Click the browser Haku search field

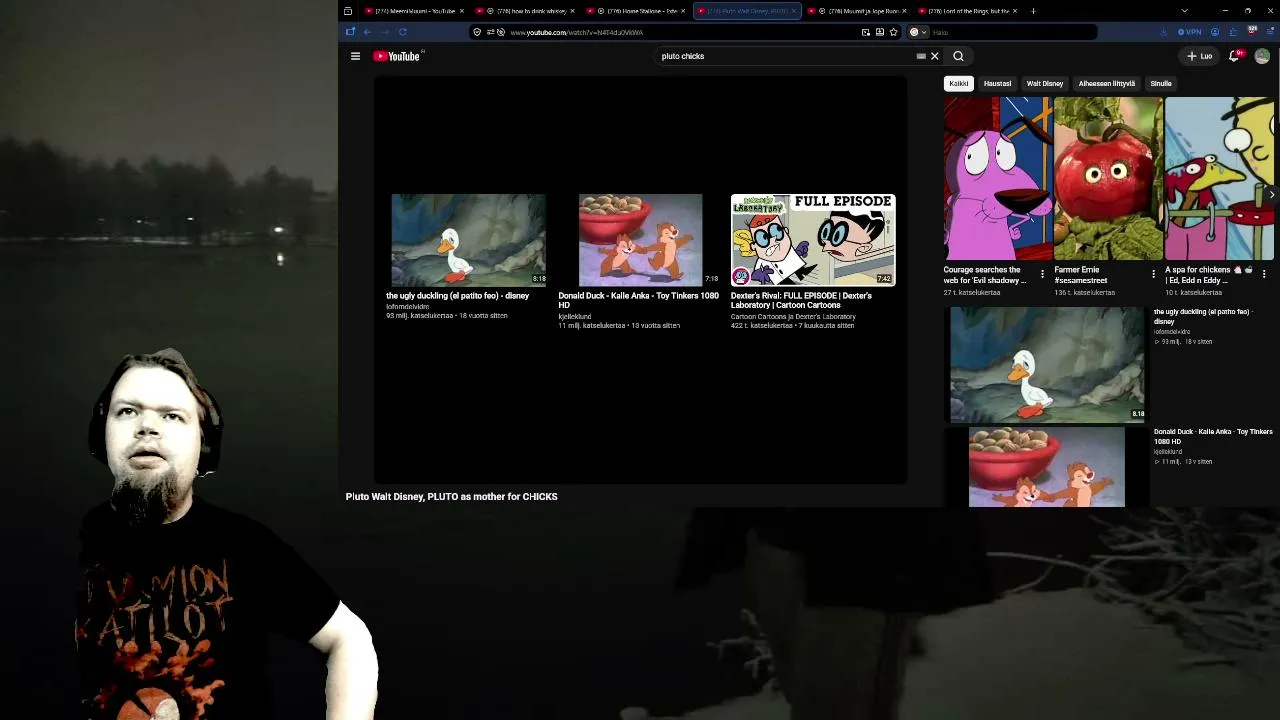tap(1001, 32)
